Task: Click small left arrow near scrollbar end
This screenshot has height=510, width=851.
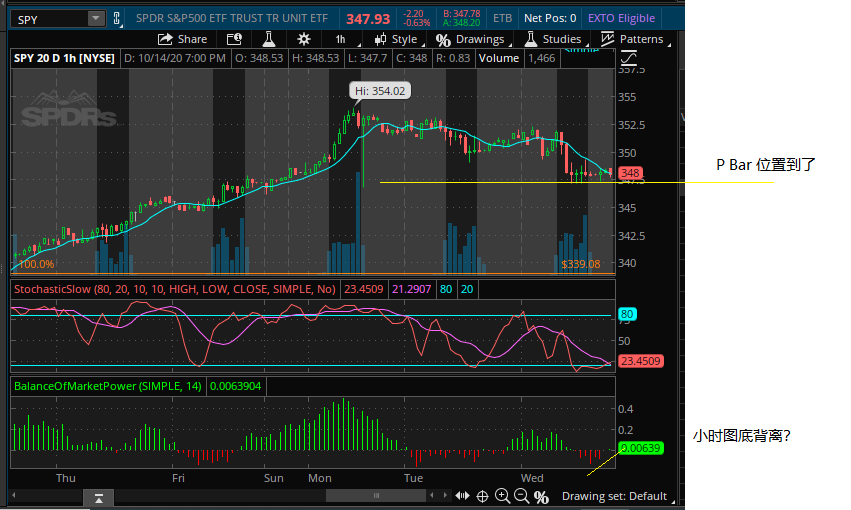Action: [x=432, y=495]
